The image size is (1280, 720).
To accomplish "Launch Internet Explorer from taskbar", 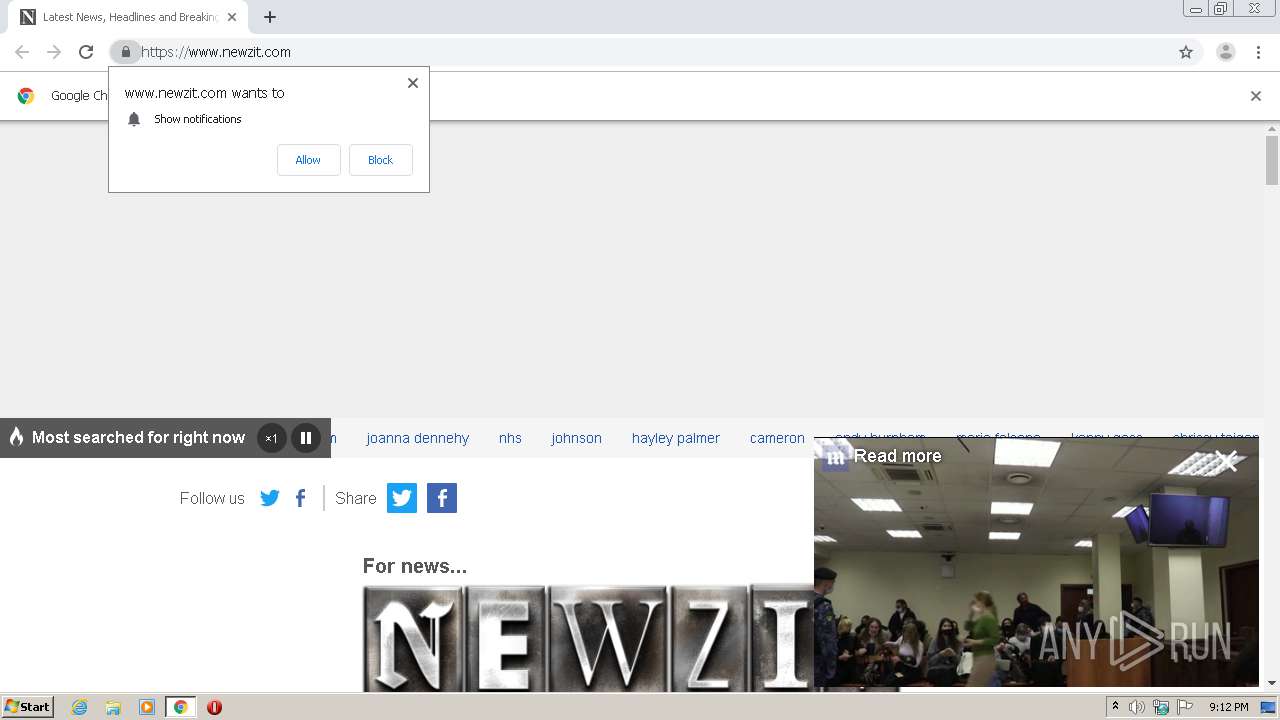I will click(80, 707).
